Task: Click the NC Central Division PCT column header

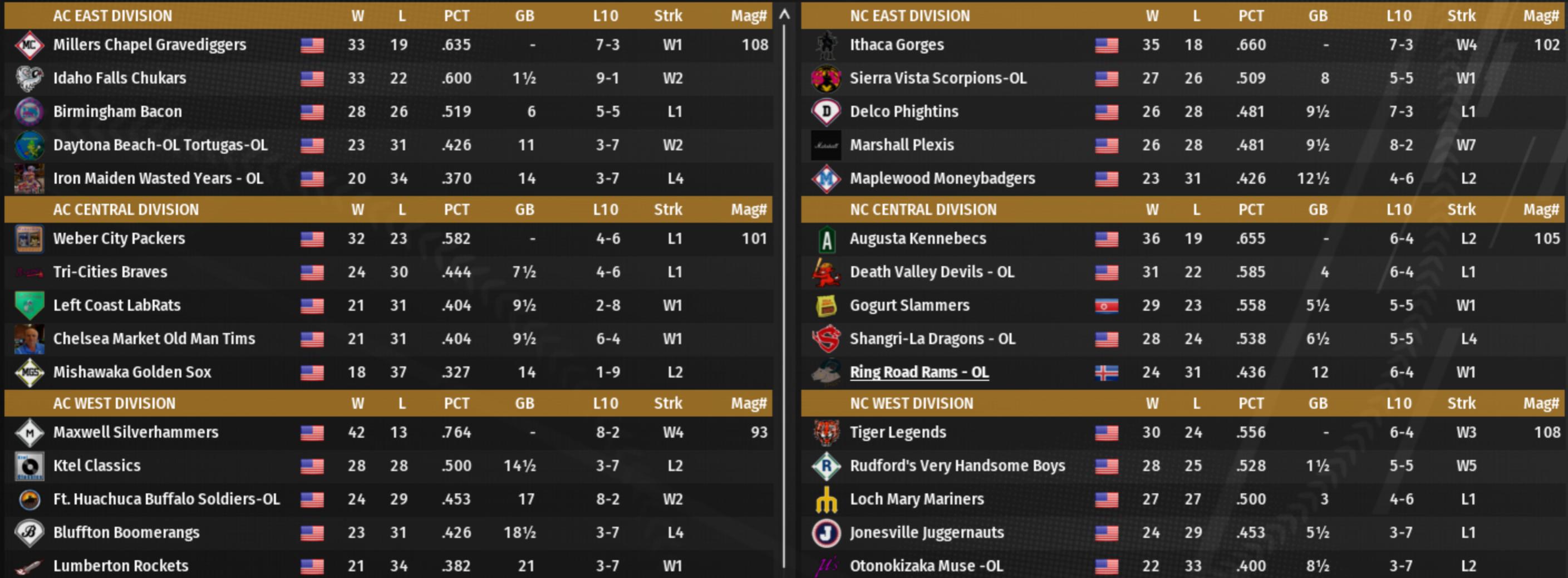Action: click(1251, 209)
